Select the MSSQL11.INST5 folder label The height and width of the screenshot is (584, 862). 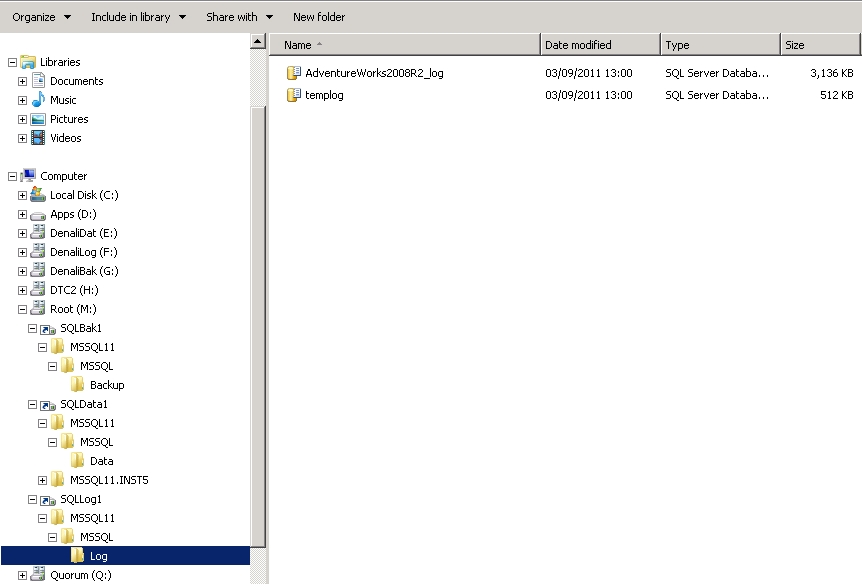coord(109,480)
